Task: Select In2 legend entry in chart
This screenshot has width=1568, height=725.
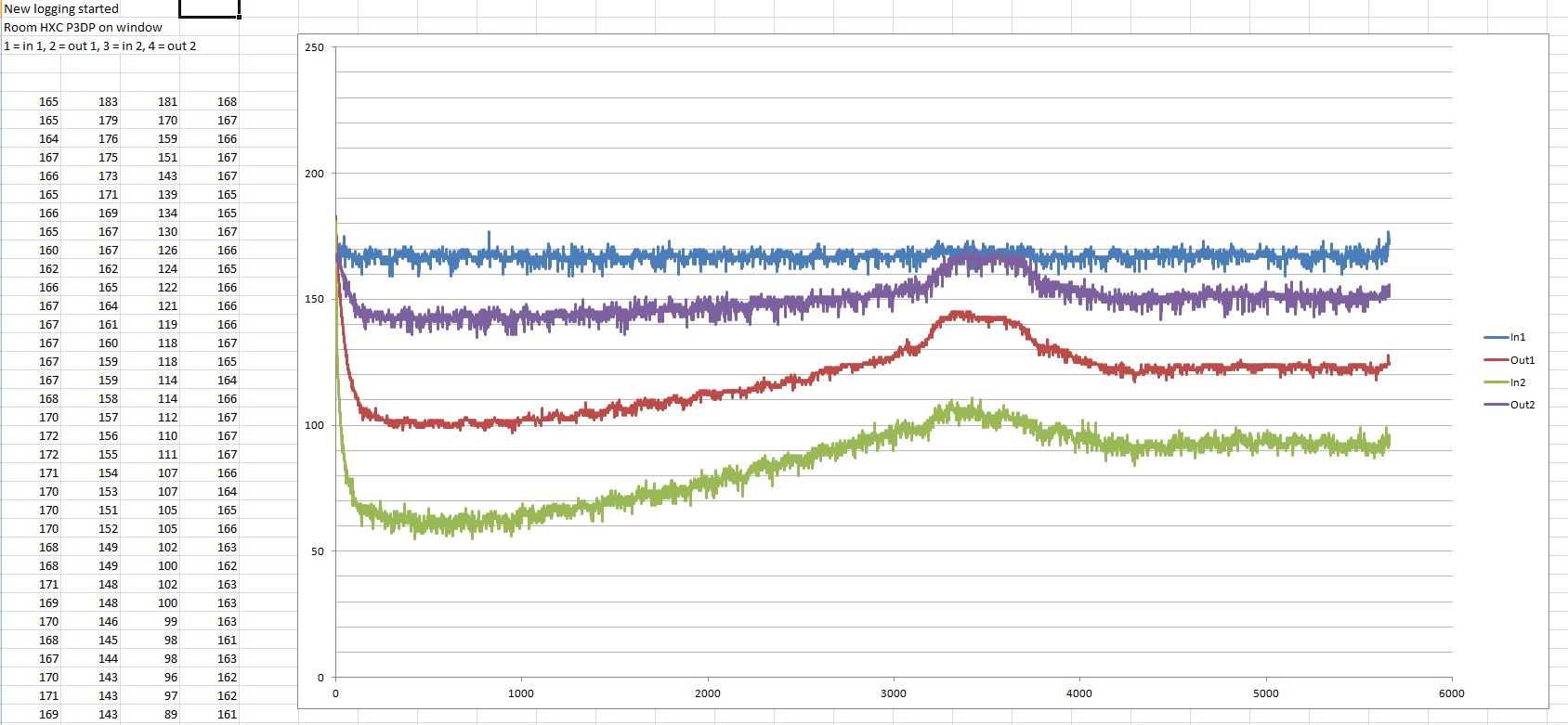Action: click(x=1505, y=382)
